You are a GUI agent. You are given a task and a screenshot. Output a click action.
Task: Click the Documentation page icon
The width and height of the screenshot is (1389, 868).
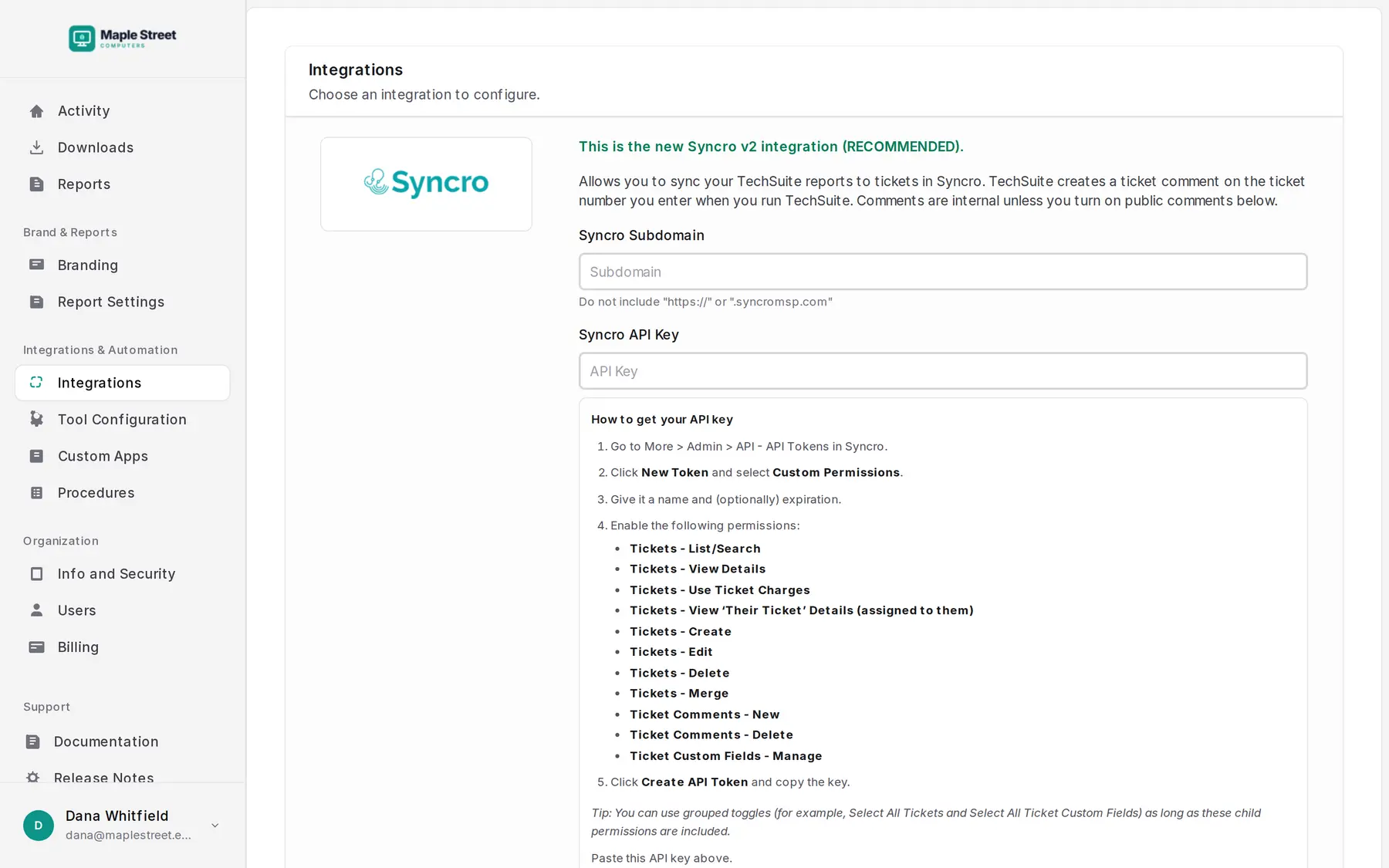tap(32, 741)
